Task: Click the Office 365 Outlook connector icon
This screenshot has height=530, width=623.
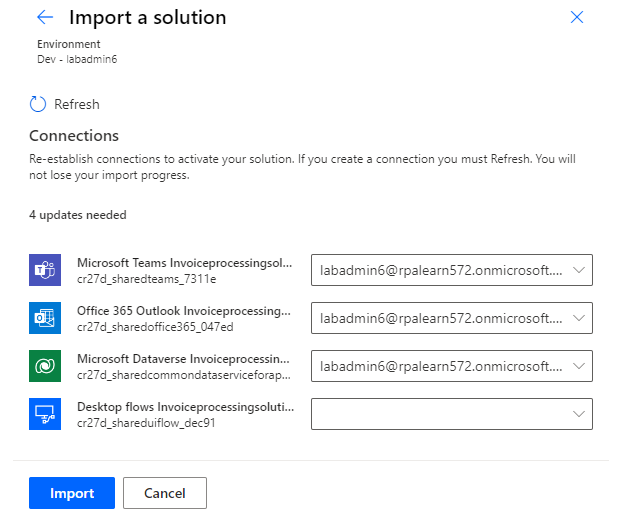Action: tap(45, 318)
